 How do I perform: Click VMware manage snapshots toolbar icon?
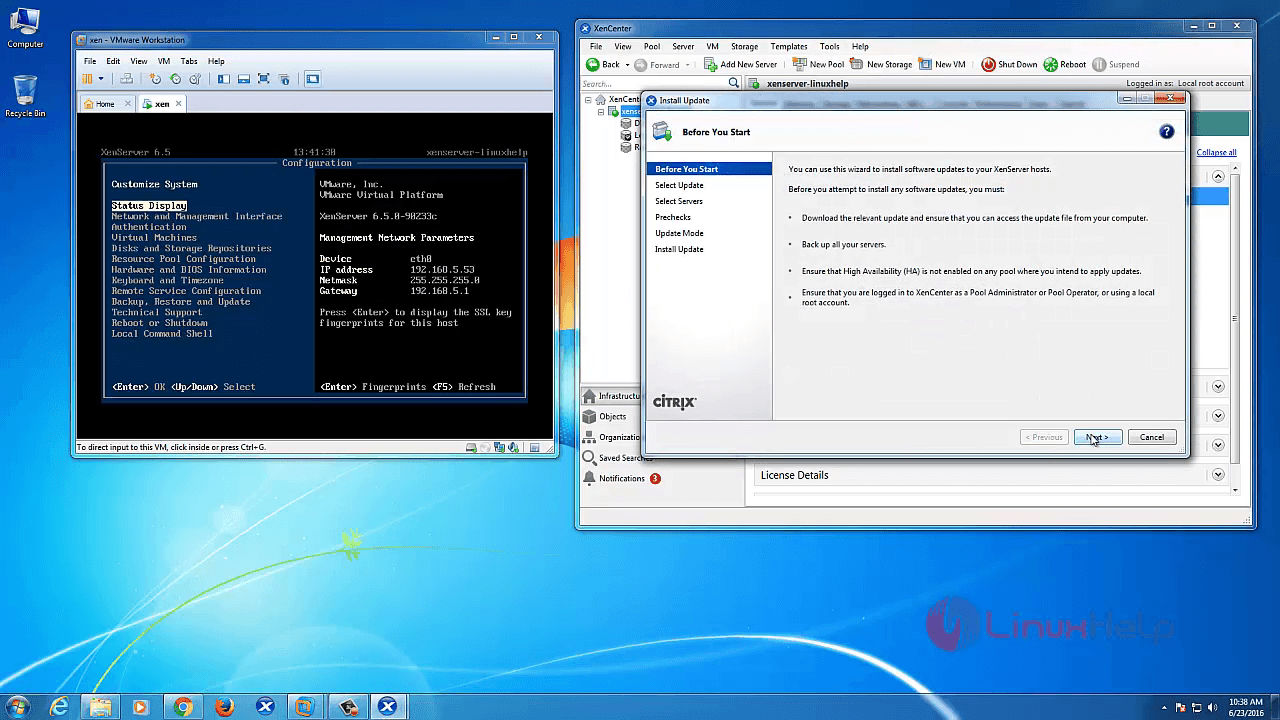[x=195, y=79]
